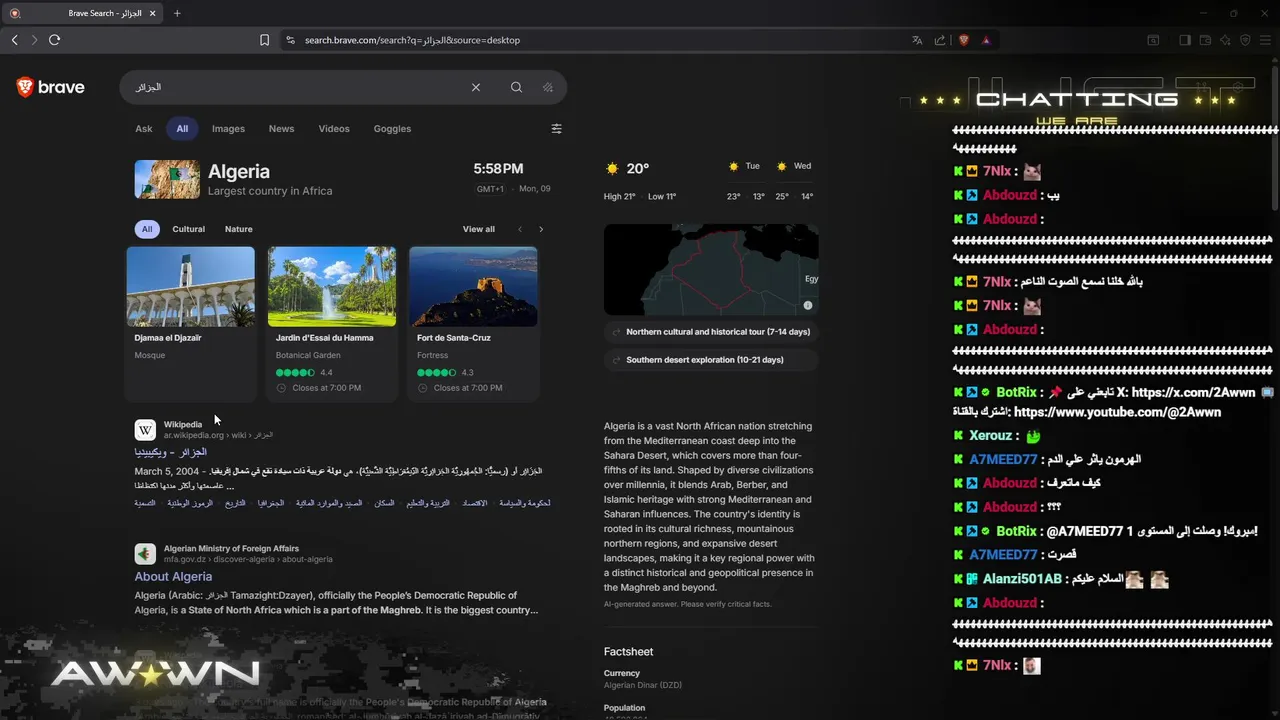Open search filter settings sliders icon
This screenshot has width=1280, height=720.
click(x=557, y=128)
